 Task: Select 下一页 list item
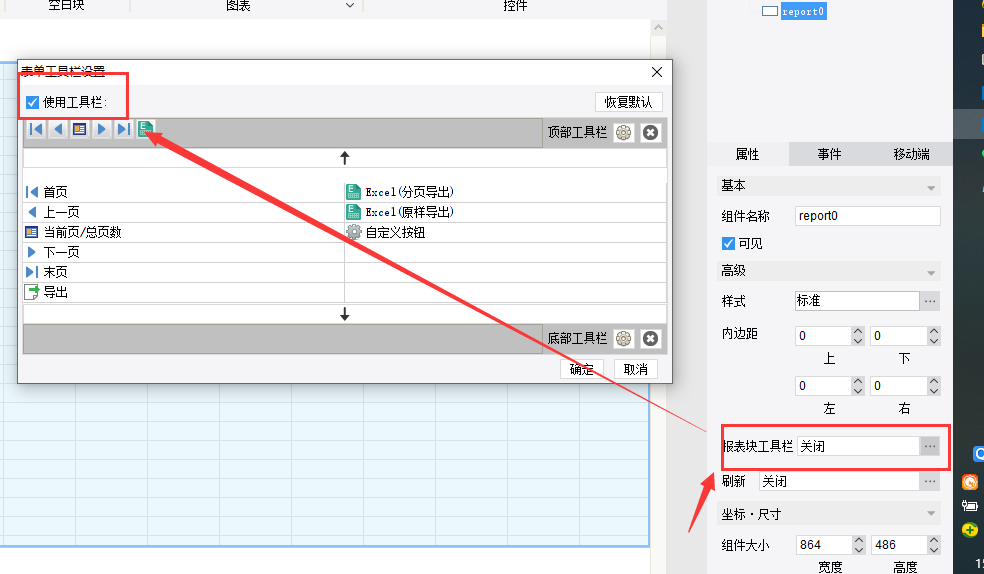183,252
